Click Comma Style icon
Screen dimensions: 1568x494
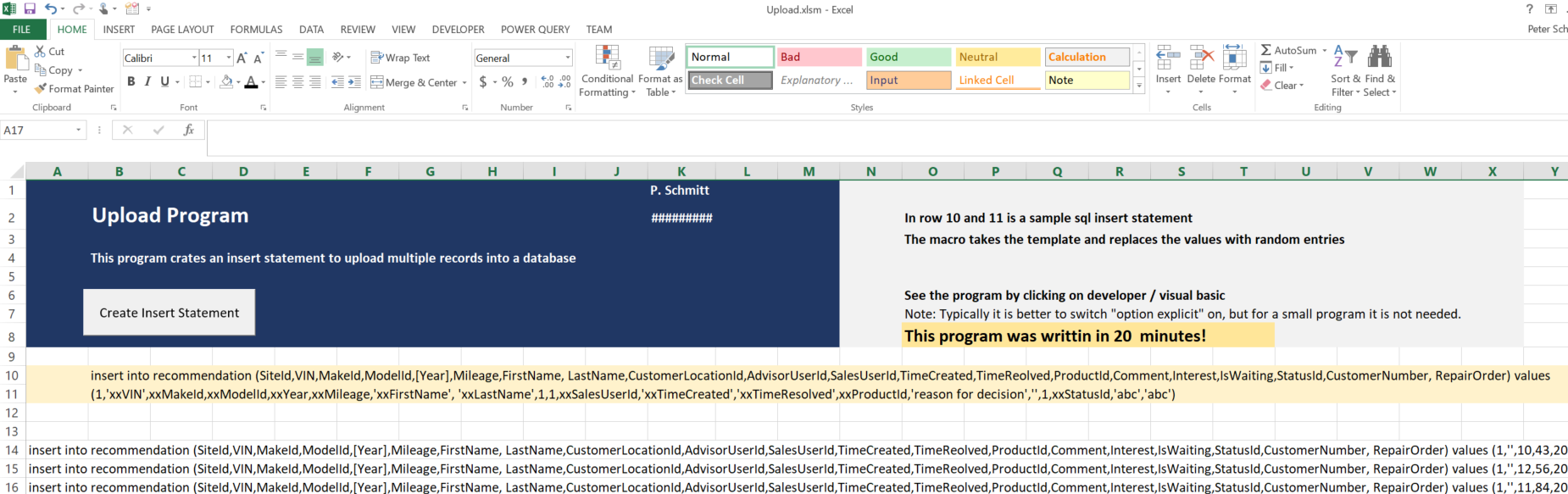(x=525, y=82)
